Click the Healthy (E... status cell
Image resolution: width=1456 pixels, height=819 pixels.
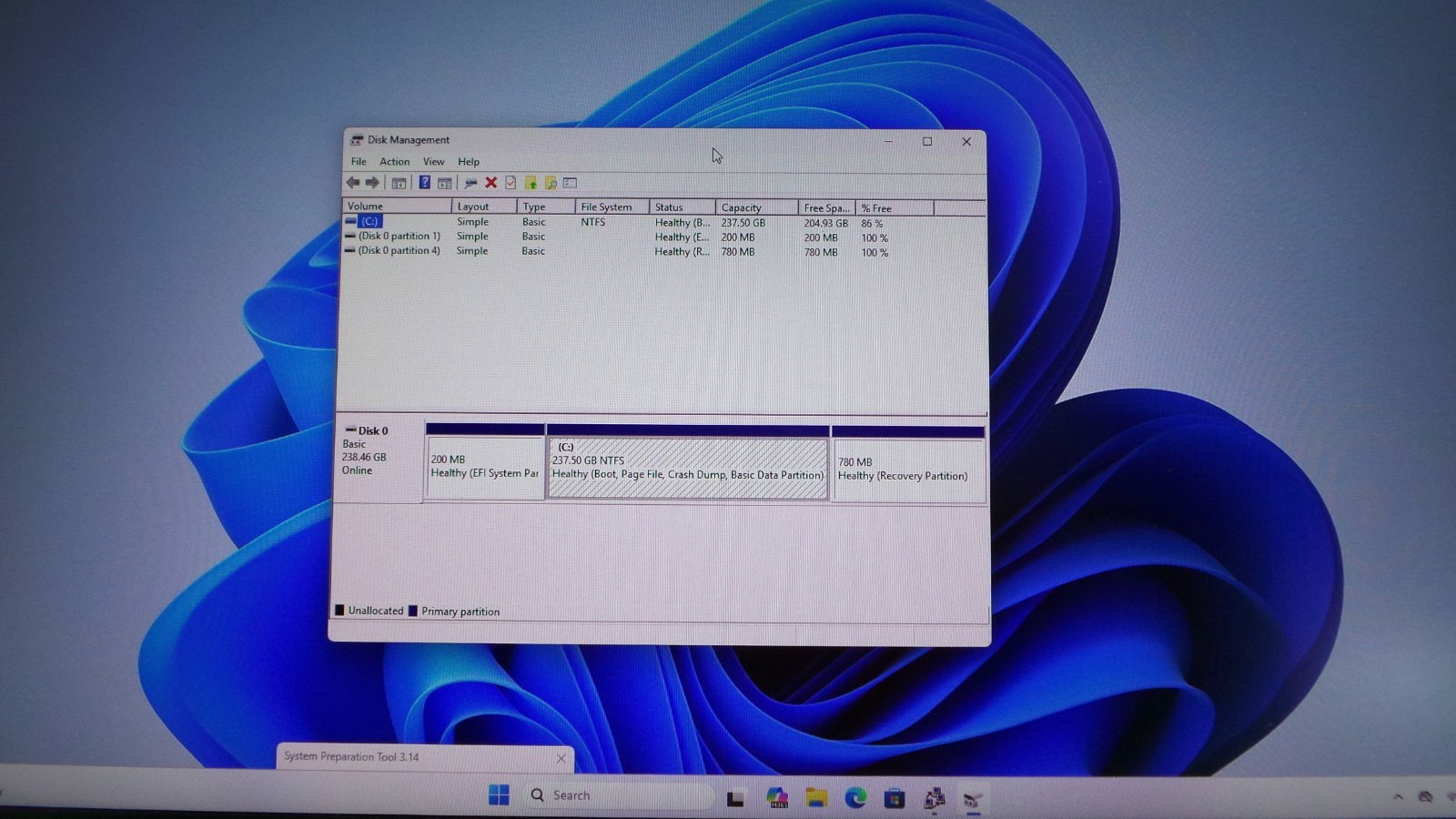(682, 238)
